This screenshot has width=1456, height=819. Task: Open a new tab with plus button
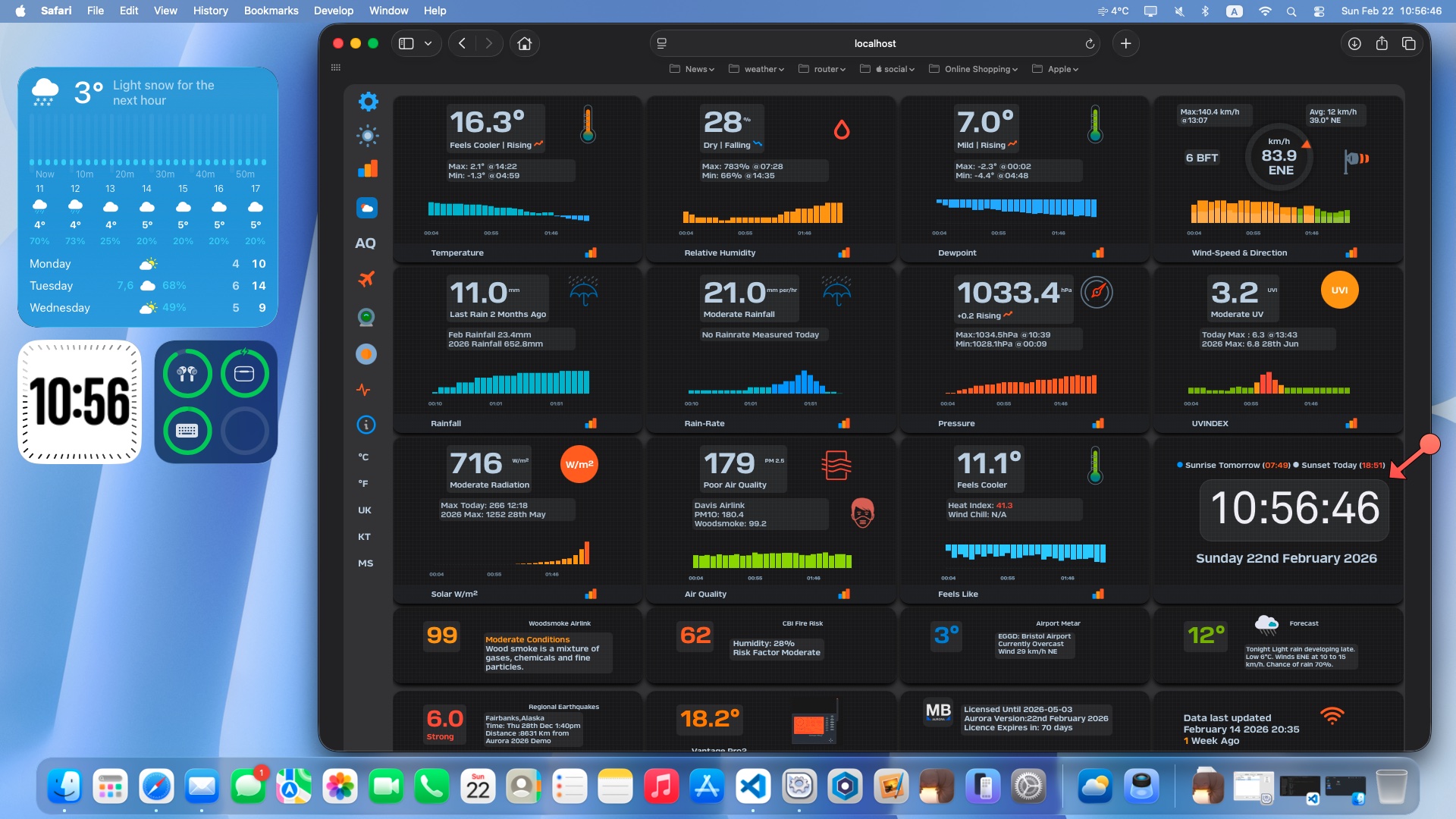point(1126,44)
